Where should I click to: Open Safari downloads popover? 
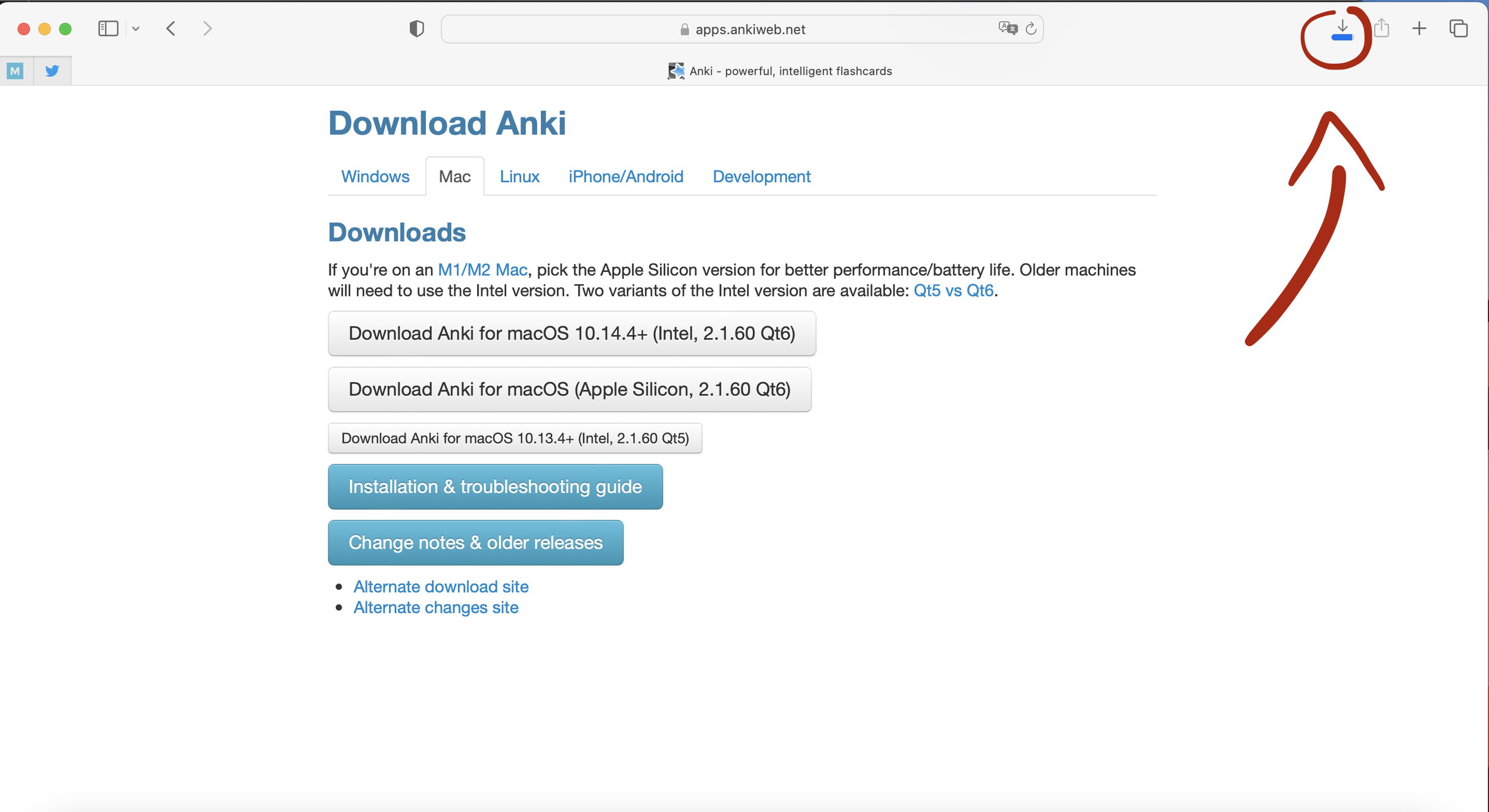1342,29
